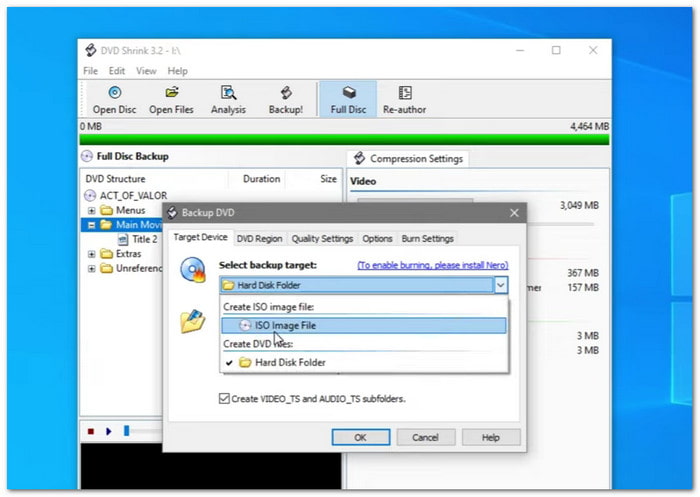This screenshot has width=700, height=497.
Task: Close the Backup DVD dialog
Action: [514, 213]
